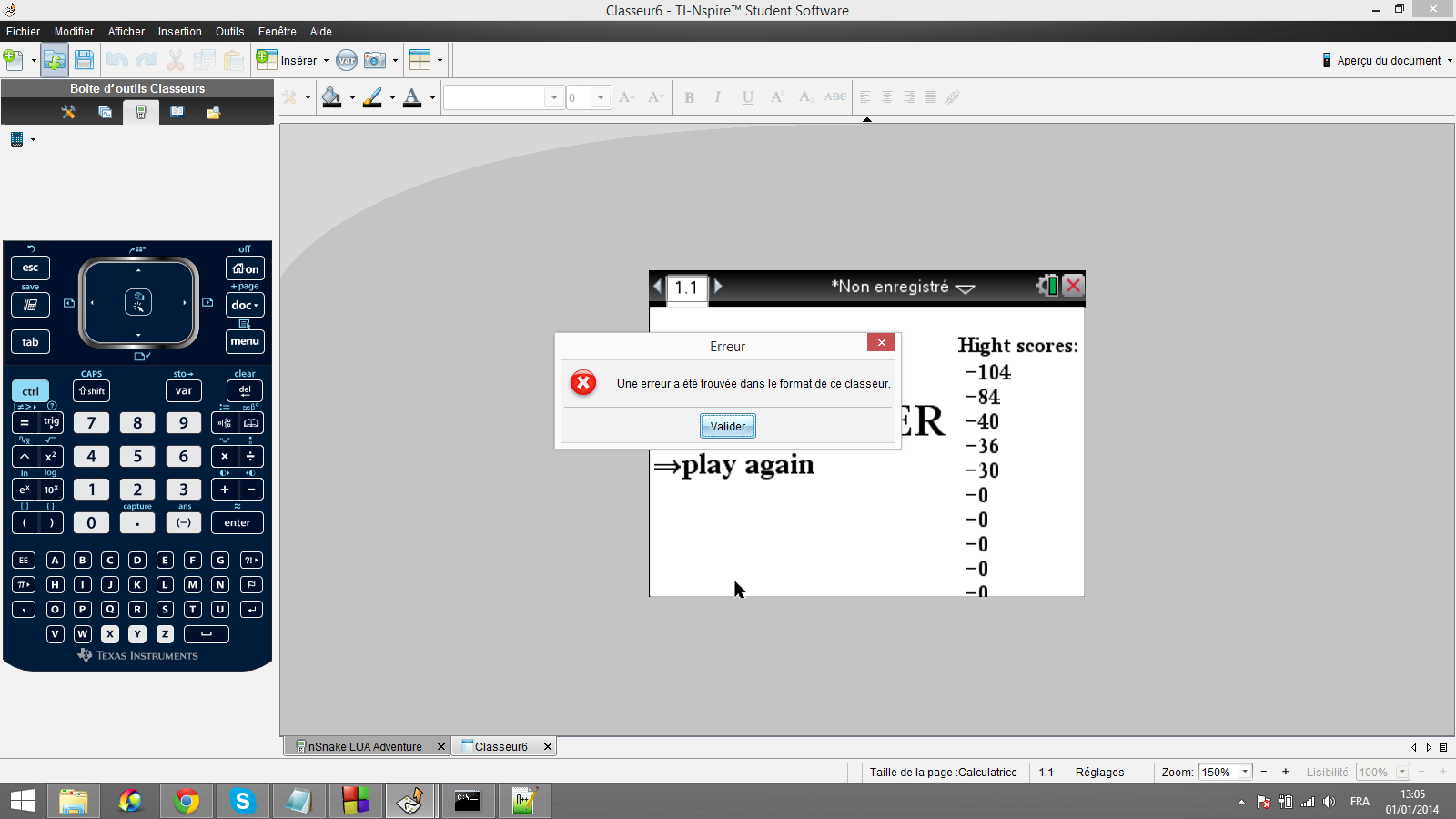Viewport: 1456px width, 819px height.
Task: Click the var variables icon in toolbar
Action: [x=347, y=60]
